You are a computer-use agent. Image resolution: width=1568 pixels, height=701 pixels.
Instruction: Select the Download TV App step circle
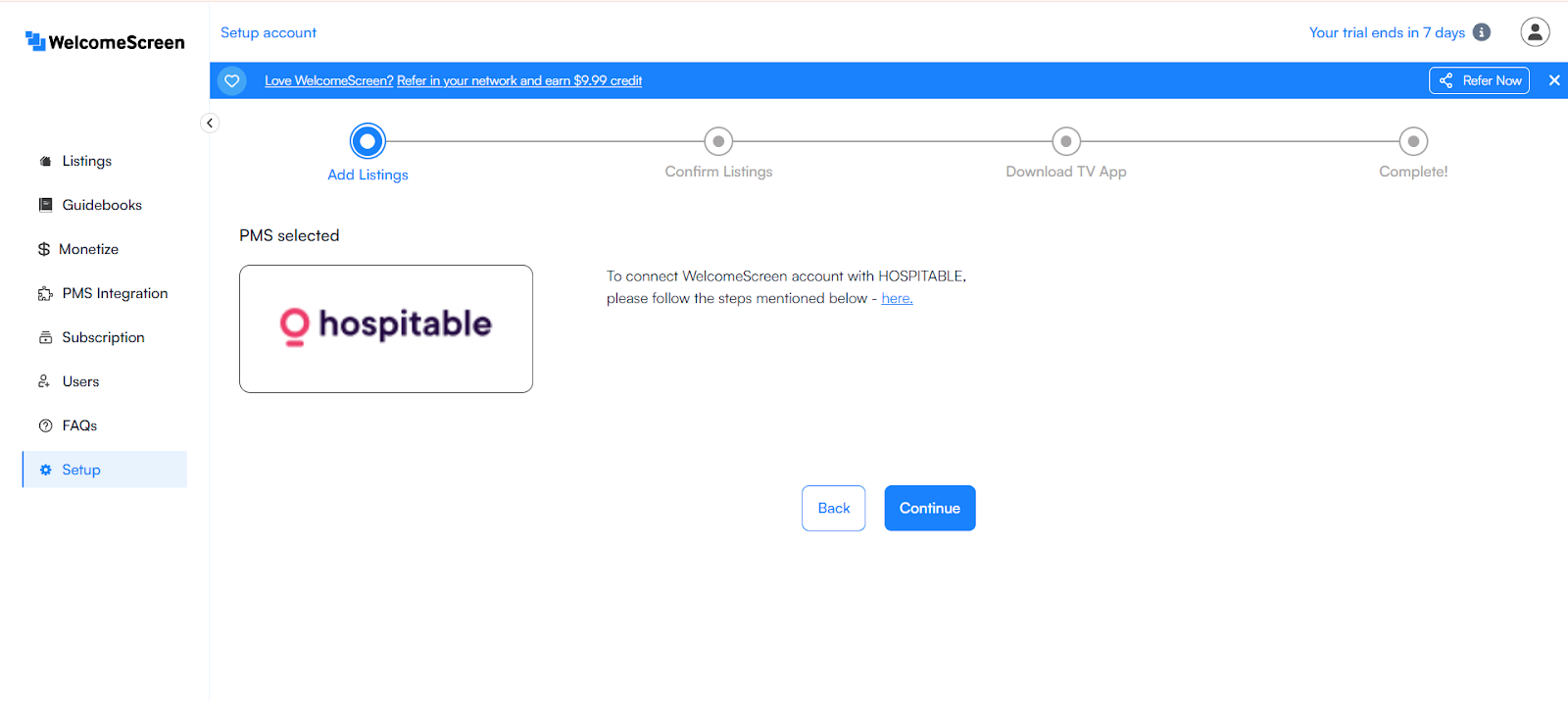pos(1066,141)
